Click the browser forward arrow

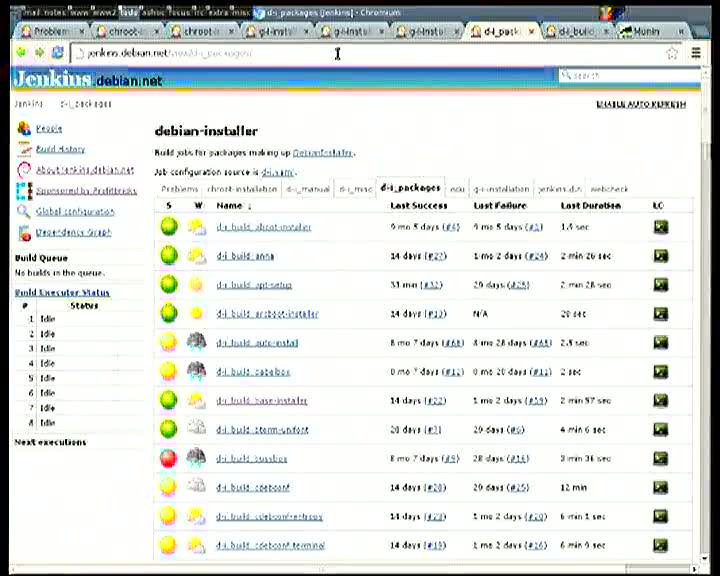click(40, 53)
